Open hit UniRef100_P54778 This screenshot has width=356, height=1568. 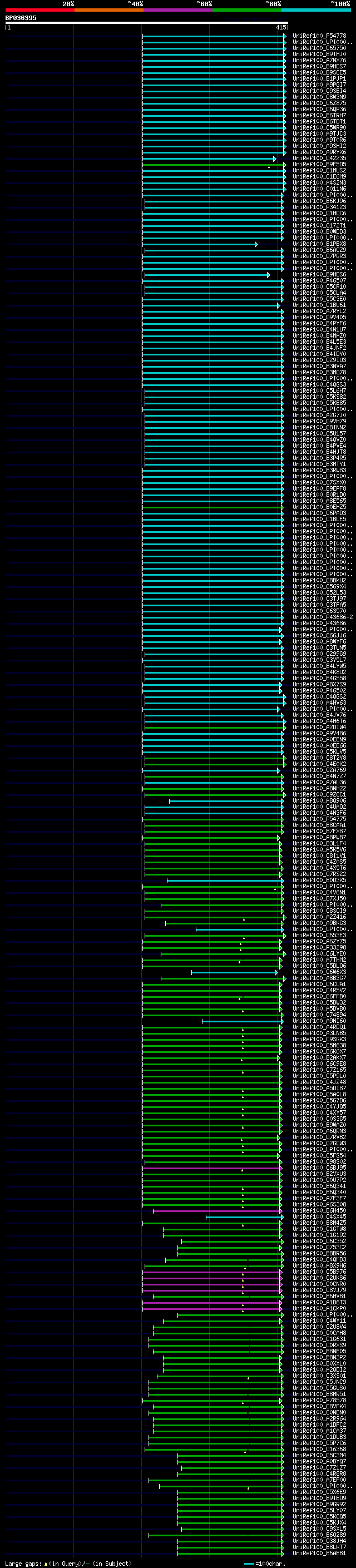click(x=319, y=36)
